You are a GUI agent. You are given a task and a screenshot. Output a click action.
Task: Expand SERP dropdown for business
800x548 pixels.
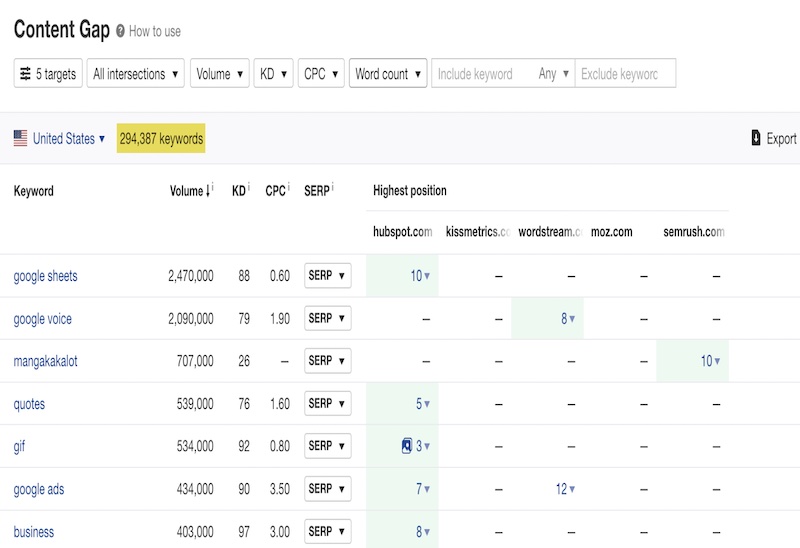[328, 531]
